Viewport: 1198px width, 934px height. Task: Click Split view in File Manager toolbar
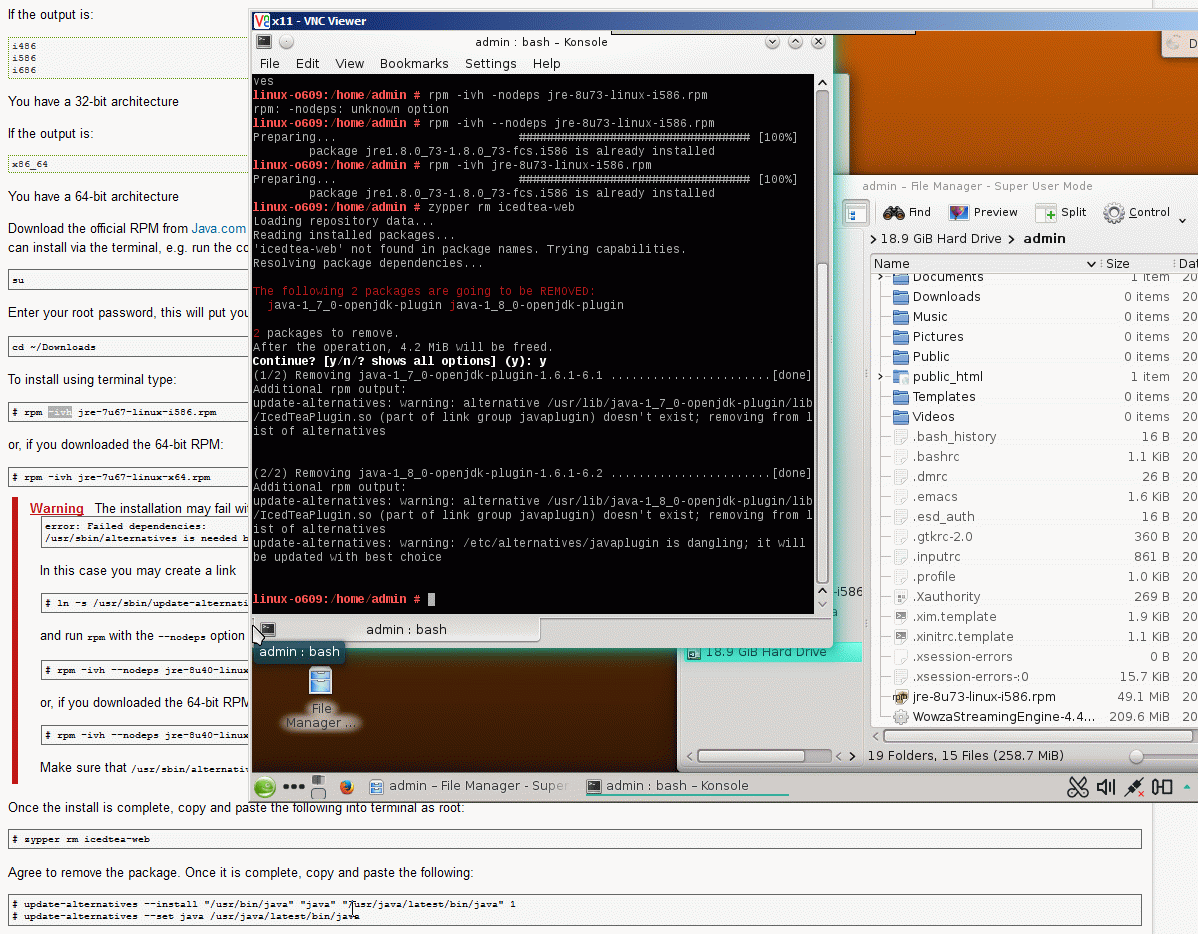click(1061, 212)
